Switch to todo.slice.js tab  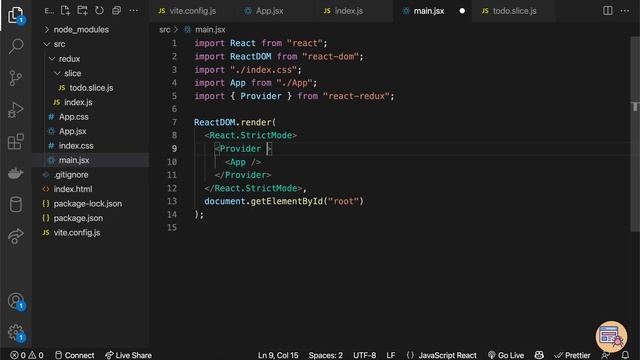514,11
